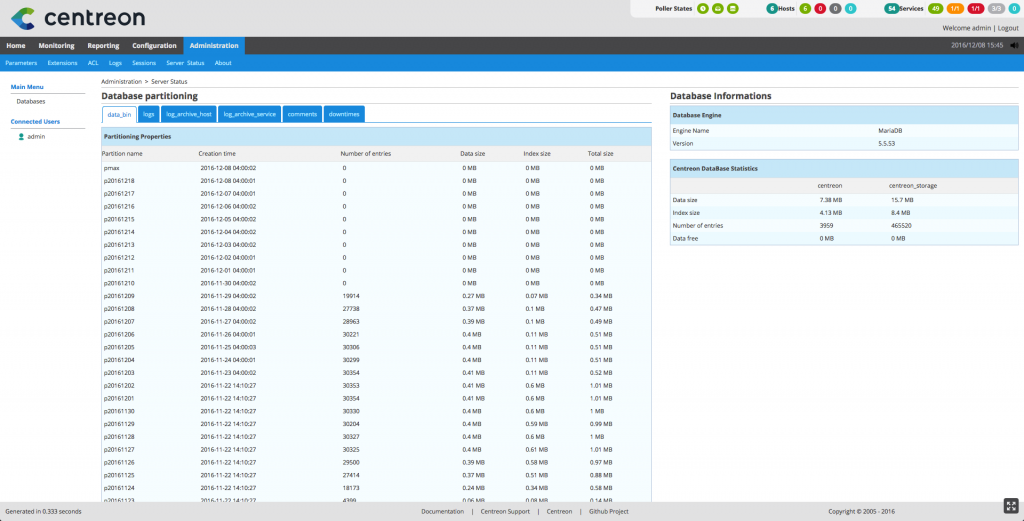Click the red hosts down badge
Viewport: 1024px width, 521px height.
click(820, 8)
